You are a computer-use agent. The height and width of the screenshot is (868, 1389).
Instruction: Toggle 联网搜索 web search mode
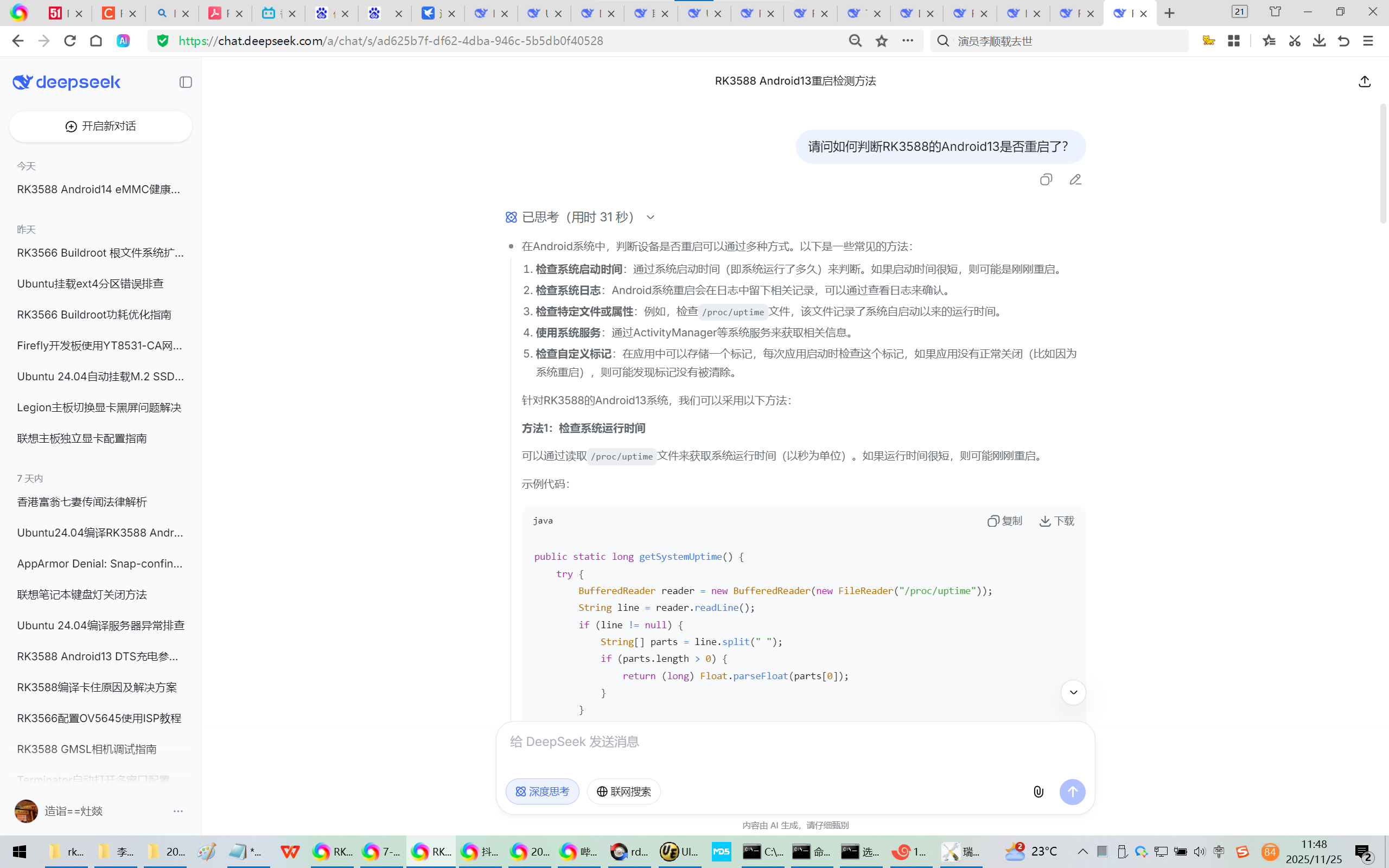point(623,792)
